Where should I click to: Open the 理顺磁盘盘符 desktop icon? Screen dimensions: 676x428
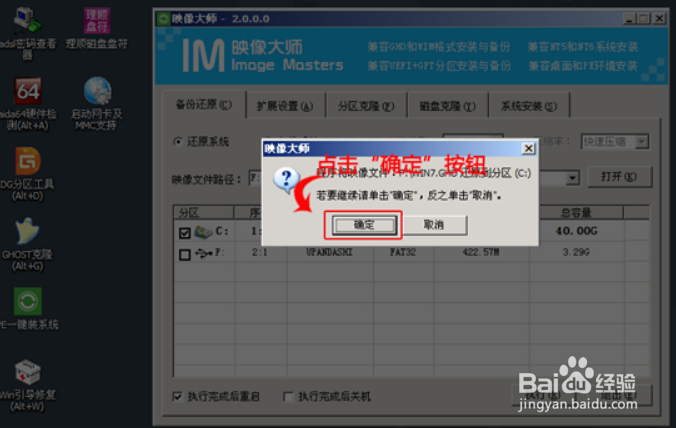click(x=97, y=28)
